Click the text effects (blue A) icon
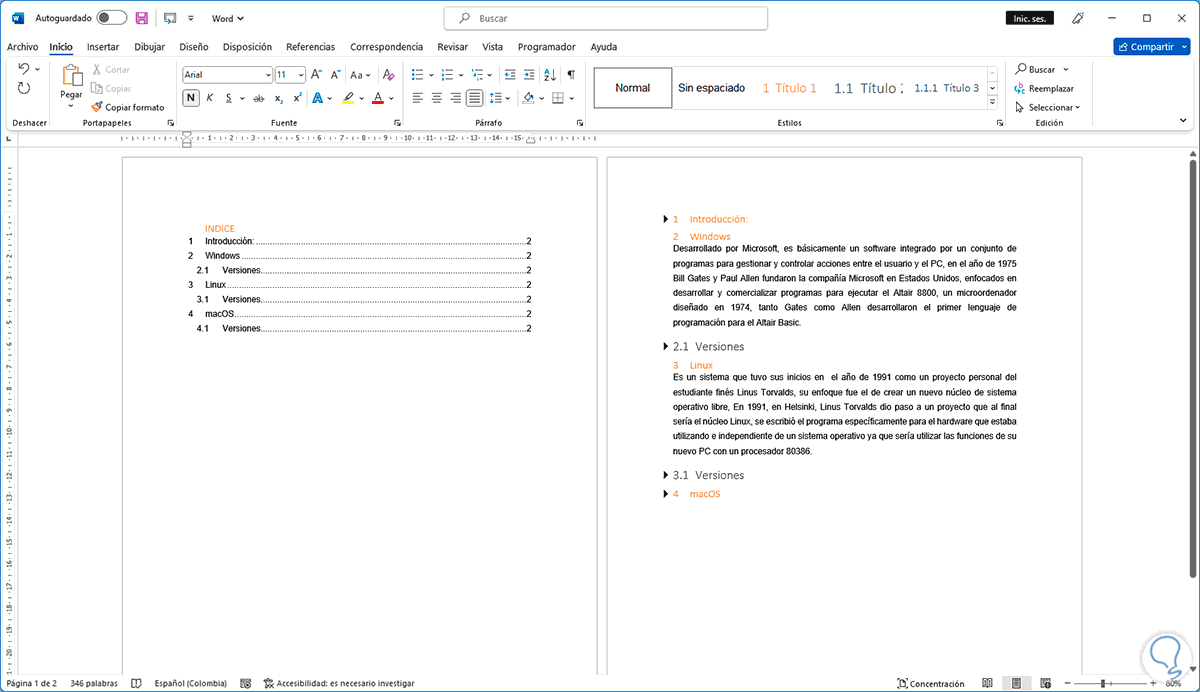The image size is (1200, 692). [x=318, y=98]
